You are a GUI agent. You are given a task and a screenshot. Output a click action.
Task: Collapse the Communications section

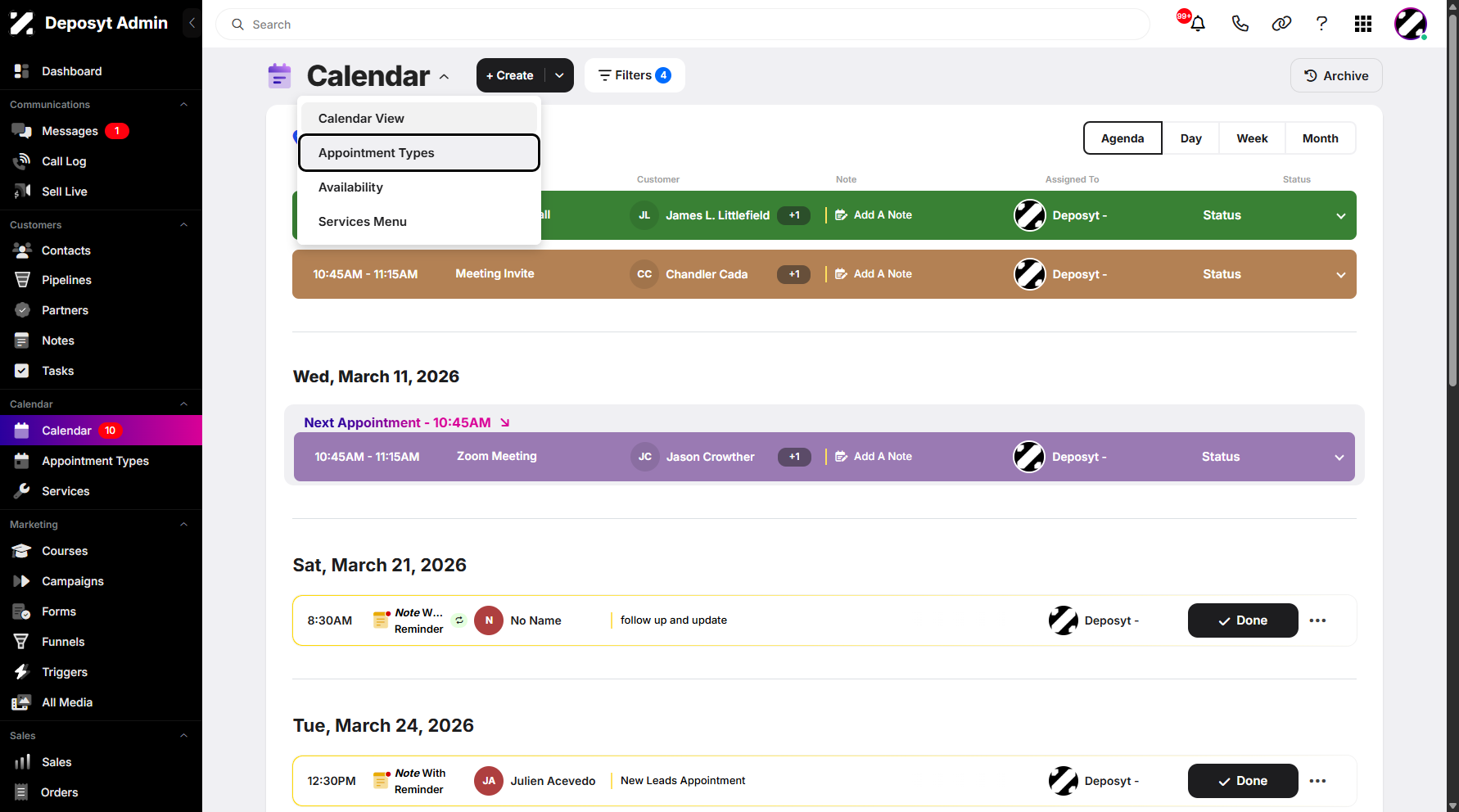(x=183, y=105)
